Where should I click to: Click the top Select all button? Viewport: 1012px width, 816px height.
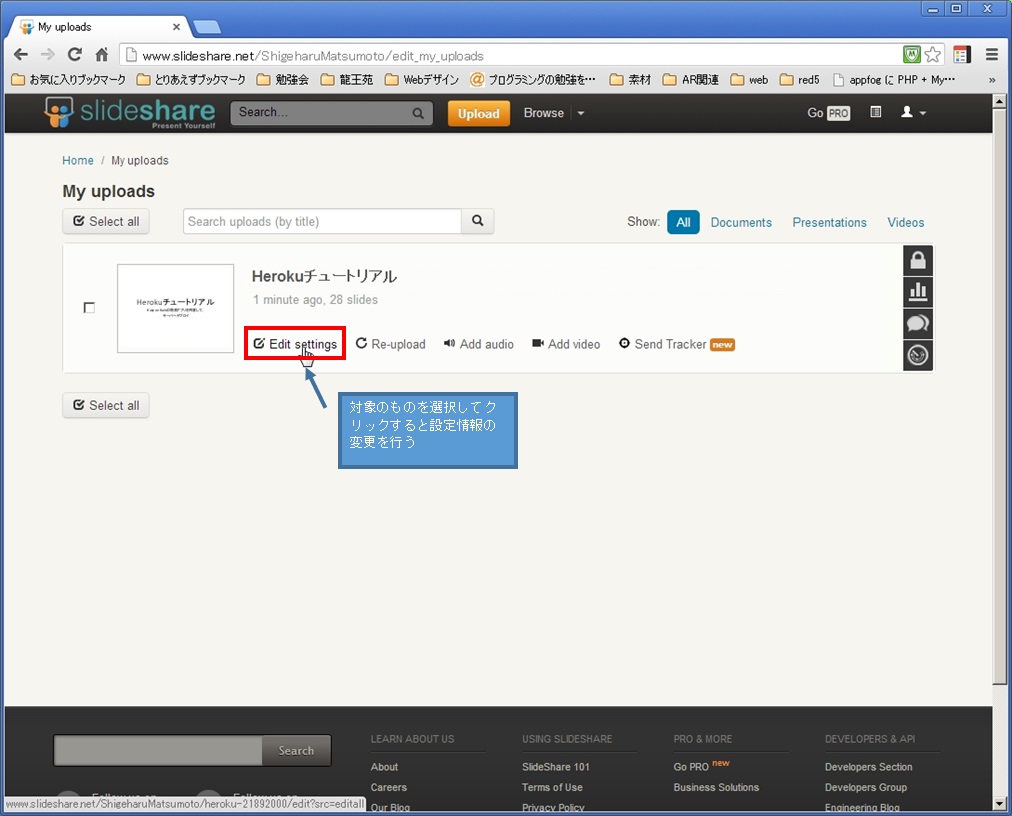(x=106, y=221)
